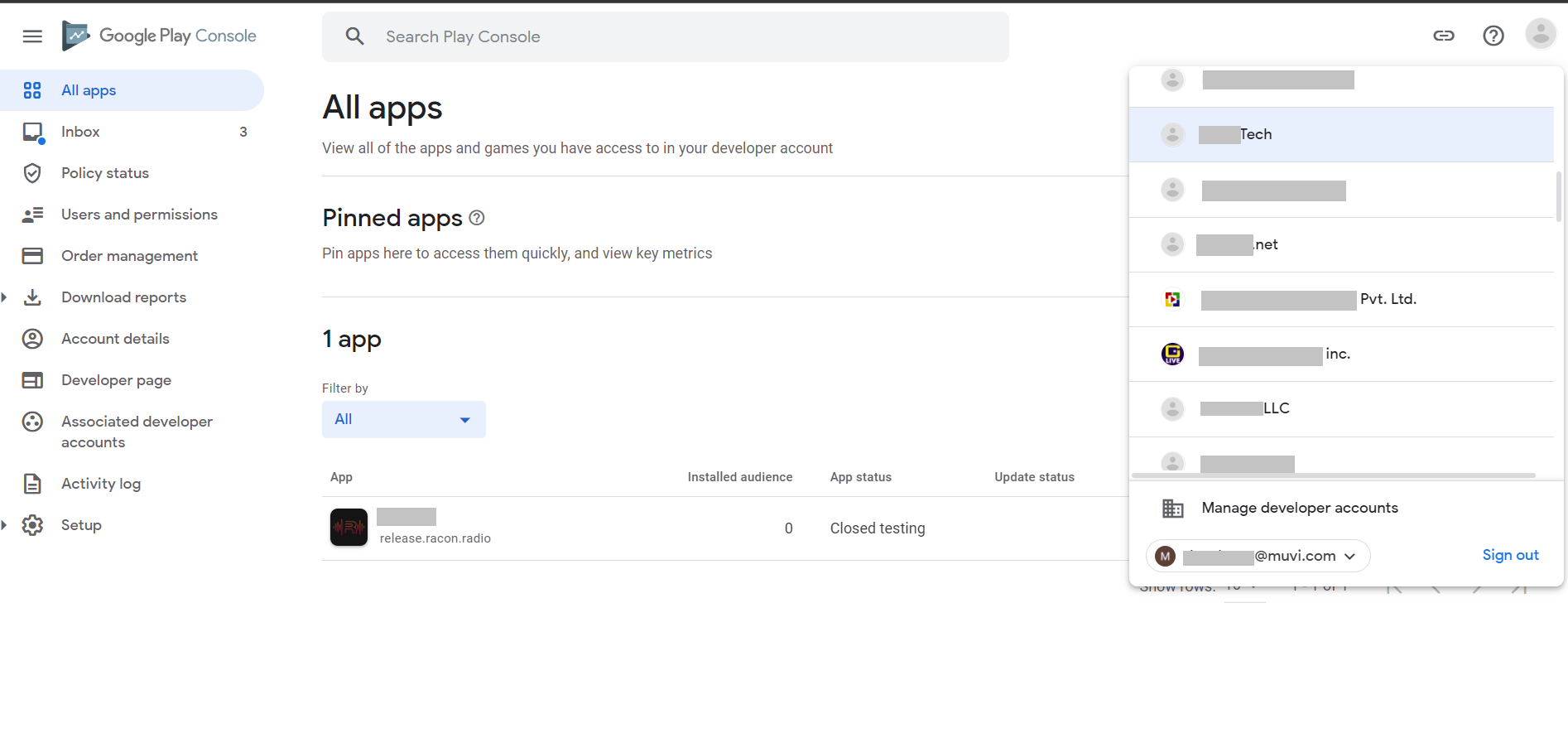Click the Inbox icon with notification dot
This screenshot has height=738, width=1568.
[x=33, y=133]
